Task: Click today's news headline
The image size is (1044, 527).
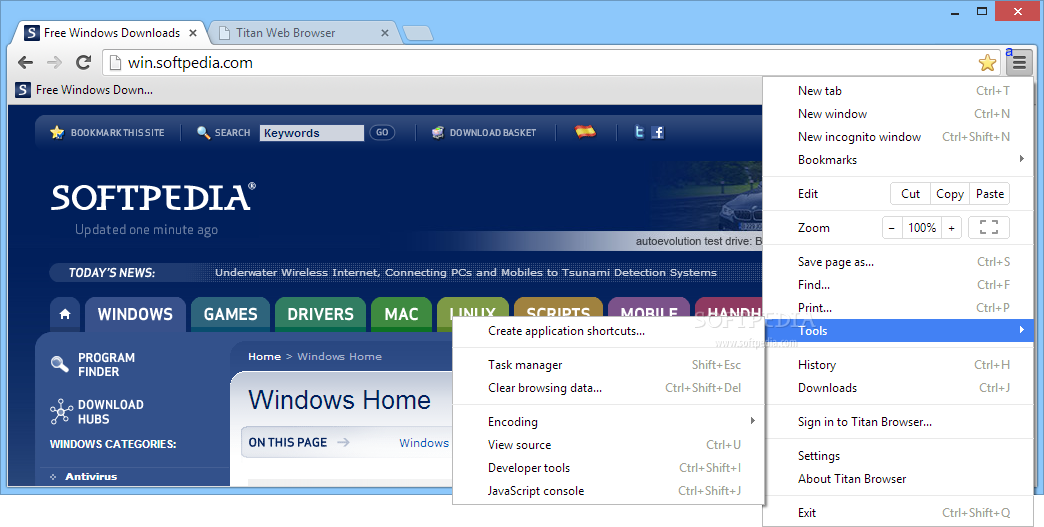Action: (465, 273)
